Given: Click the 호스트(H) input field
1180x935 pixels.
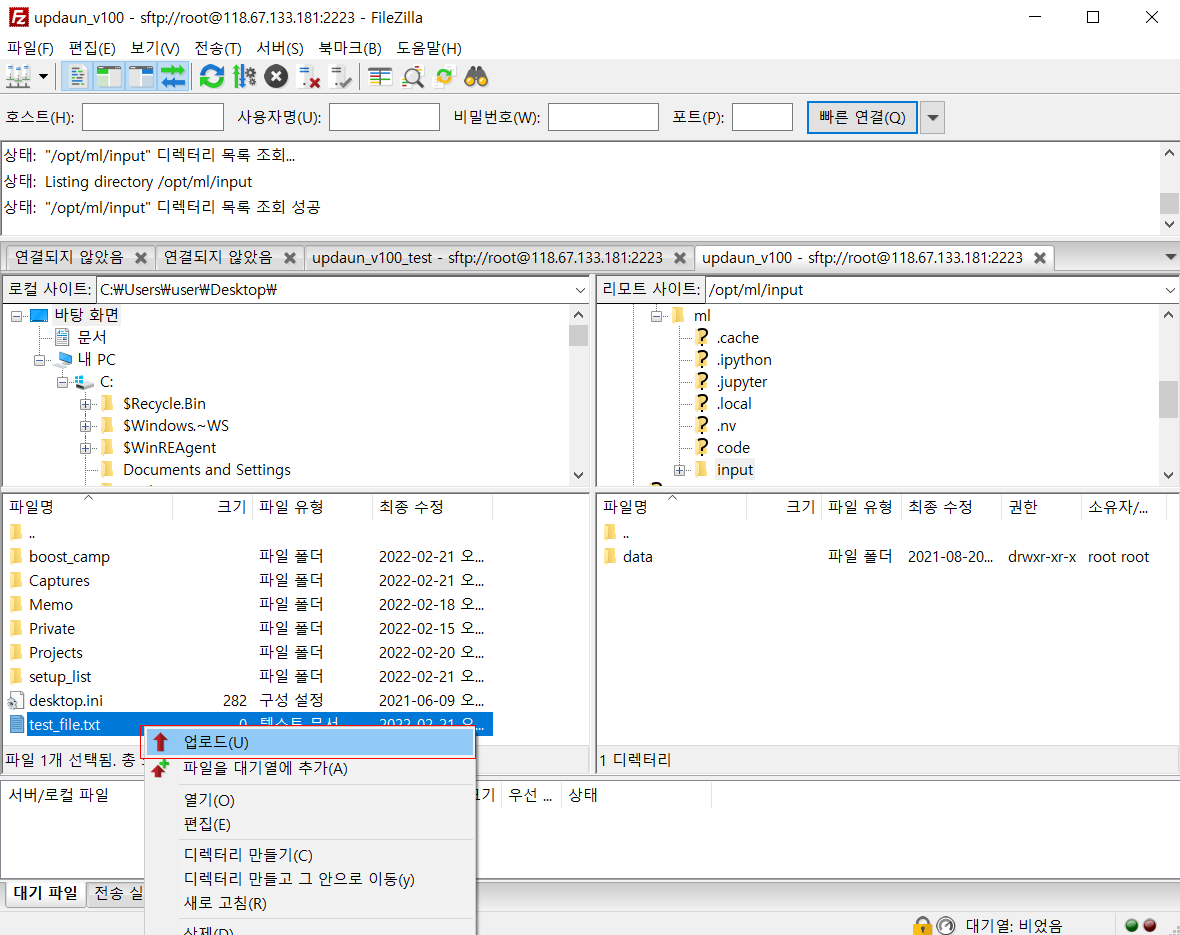Looking at the screenshot, I should pos(153,117).
